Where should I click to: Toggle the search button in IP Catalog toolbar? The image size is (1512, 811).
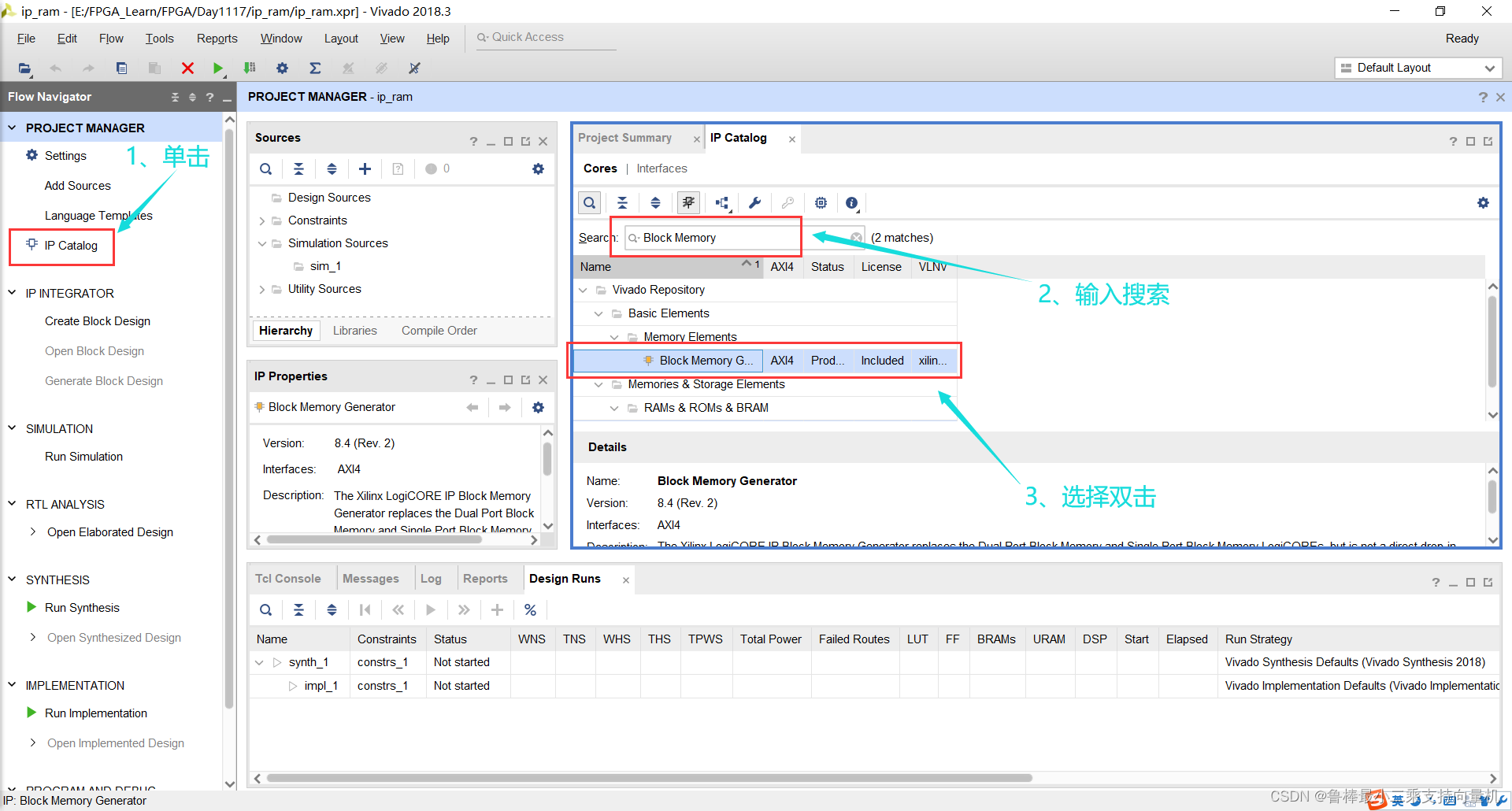[589, 203]
